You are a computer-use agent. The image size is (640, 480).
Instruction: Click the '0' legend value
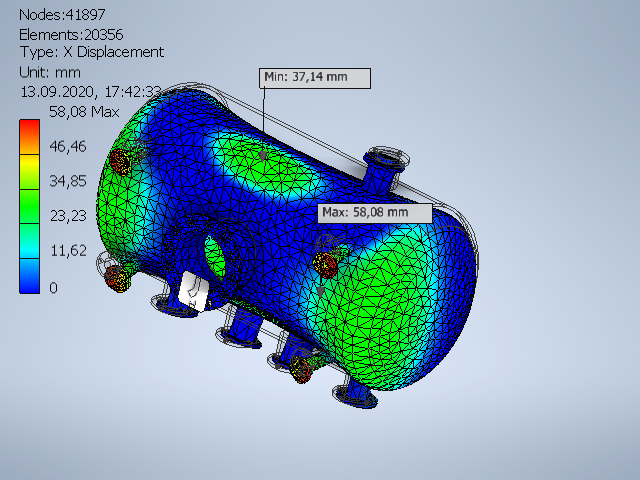[53, 288]
